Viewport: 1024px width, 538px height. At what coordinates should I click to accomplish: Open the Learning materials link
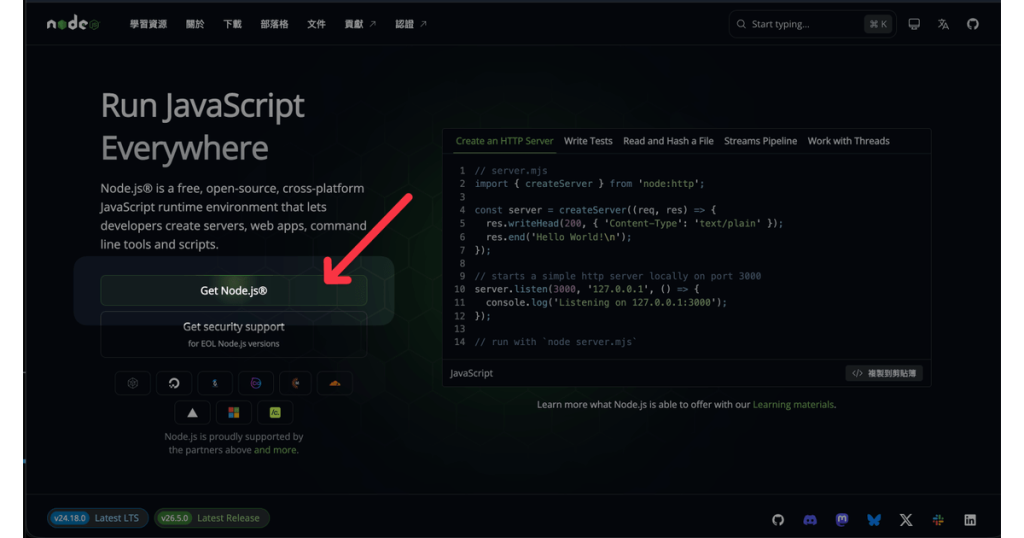(x=793, y=405)
